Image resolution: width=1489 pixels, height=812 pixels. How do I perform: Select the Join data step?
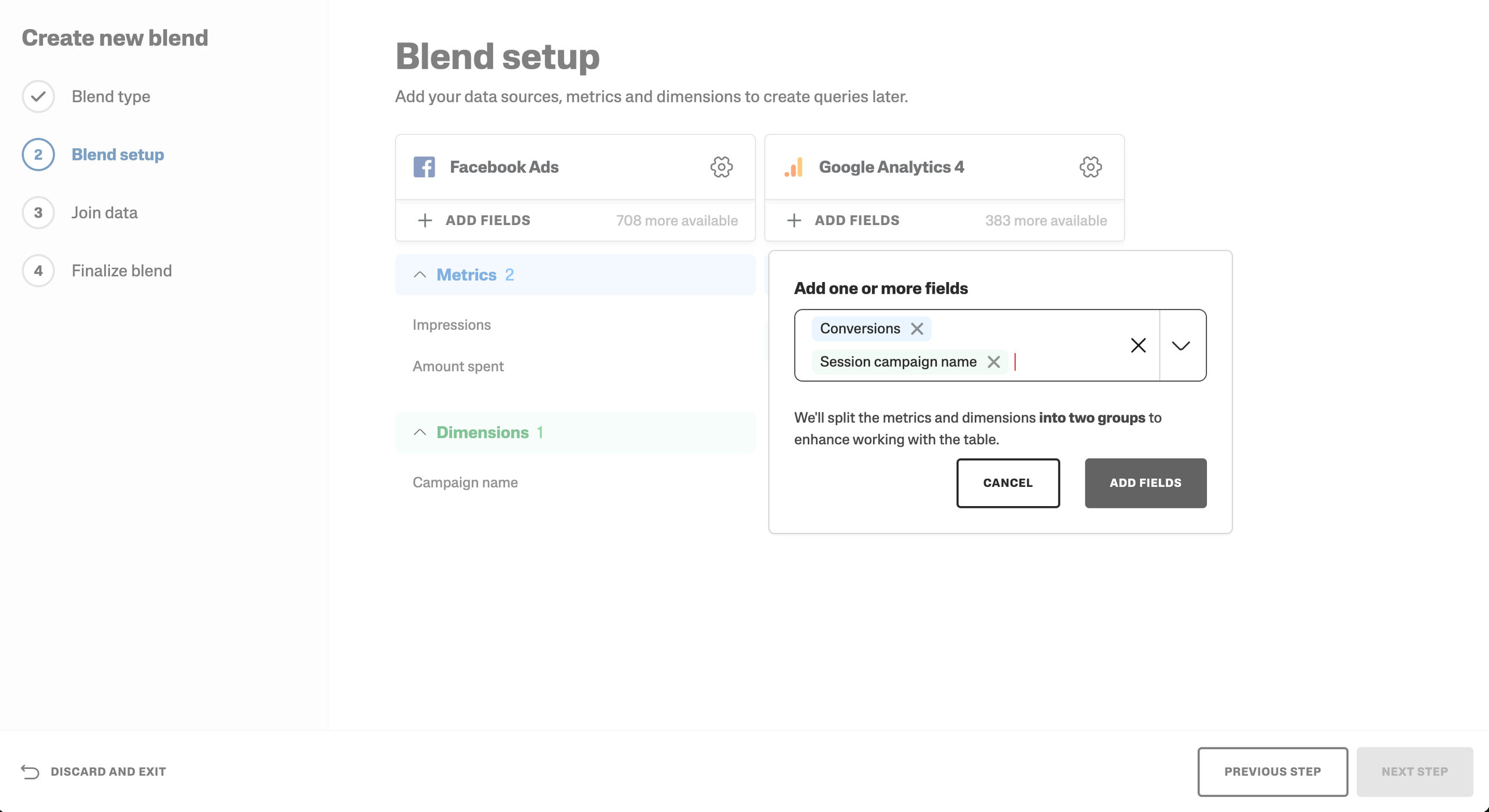pyautogui.click(x=104, y=213)
